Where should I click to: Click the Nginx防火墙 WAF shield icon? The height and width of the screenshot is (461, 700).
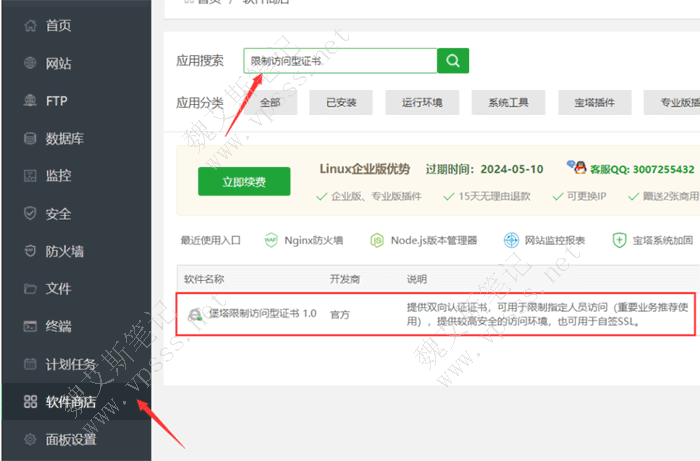click(271, 241)
